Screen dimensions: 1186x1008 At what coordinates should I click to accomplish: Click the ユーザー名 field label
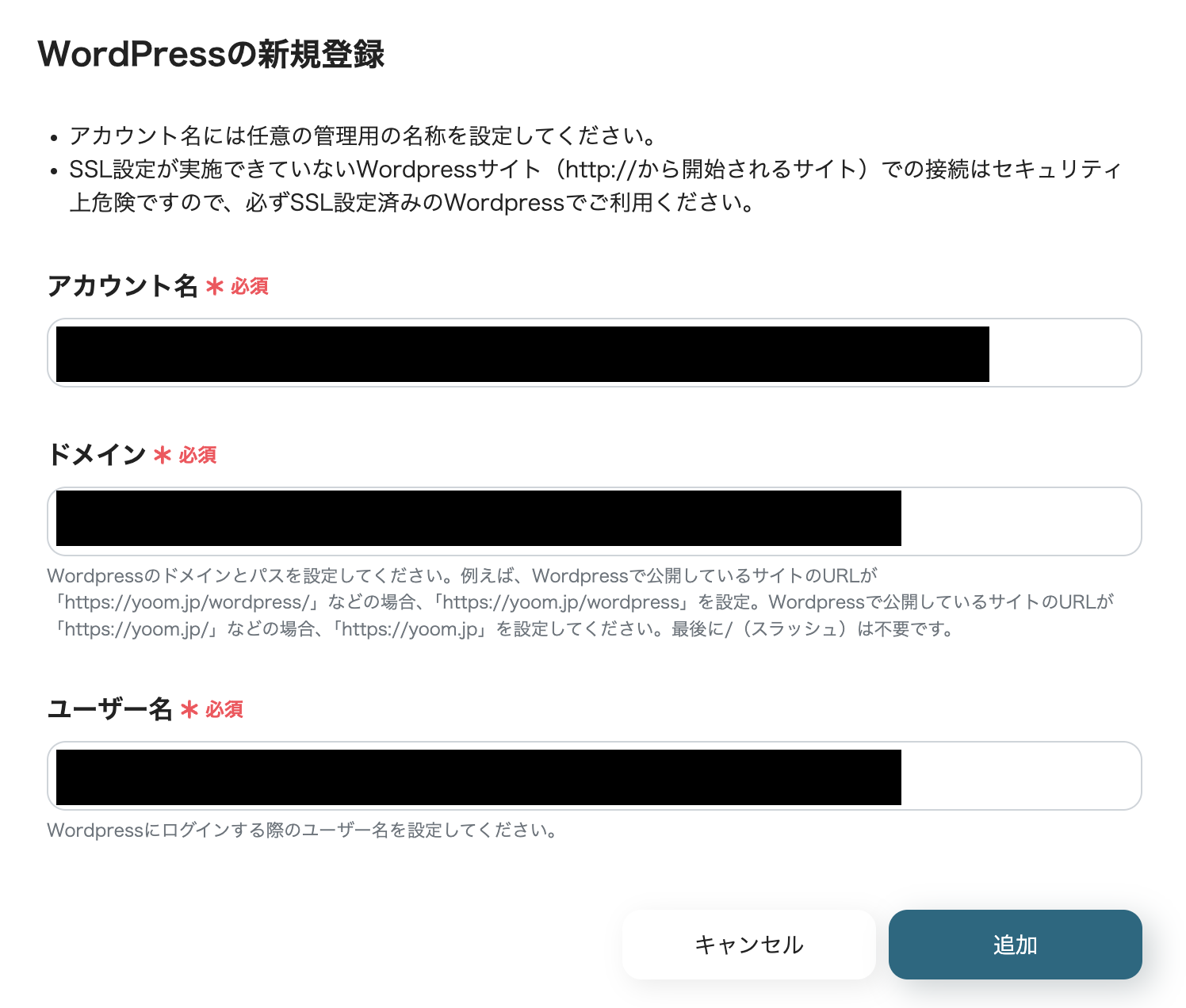(x=110, y=709)
